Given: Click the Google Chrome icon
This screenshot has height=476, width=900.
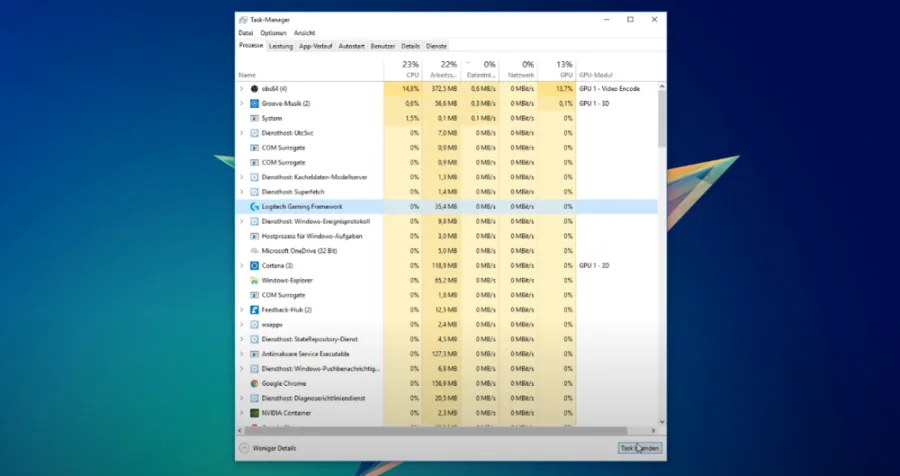Looking at the screenshot, I should tap(254, 384).
